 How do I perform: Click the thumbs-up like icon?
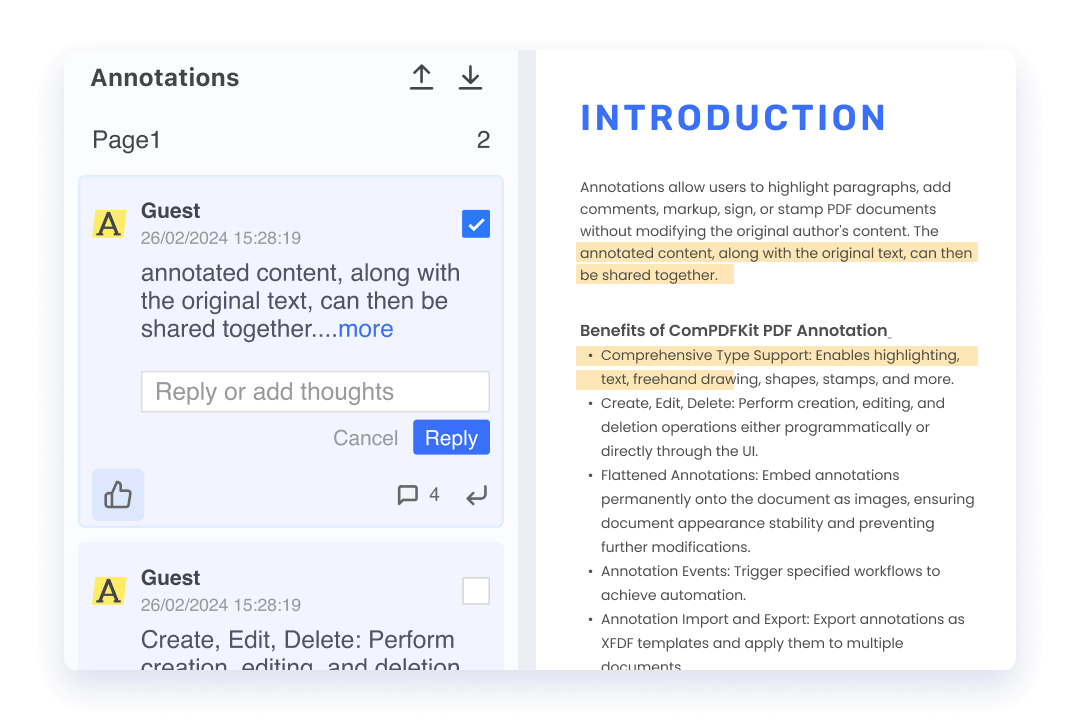click(118, 495)
